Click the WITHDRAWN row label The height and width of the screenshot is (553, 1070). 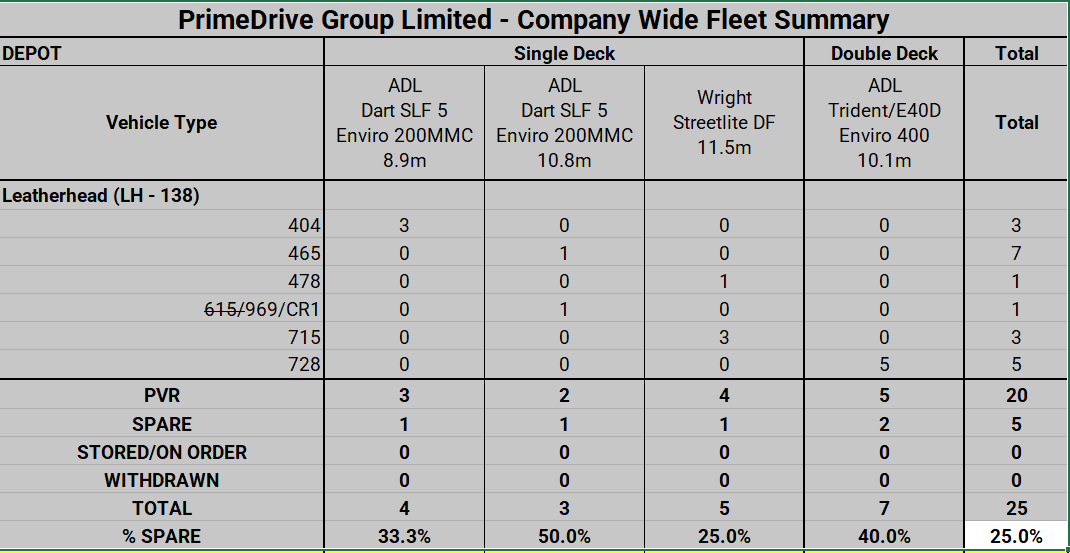click(x=162, y=480)
